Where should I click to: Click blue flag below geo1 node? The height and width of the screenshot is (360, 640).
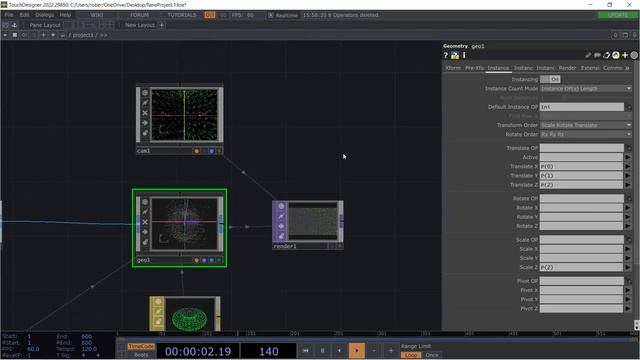click(x=212, y=260)
